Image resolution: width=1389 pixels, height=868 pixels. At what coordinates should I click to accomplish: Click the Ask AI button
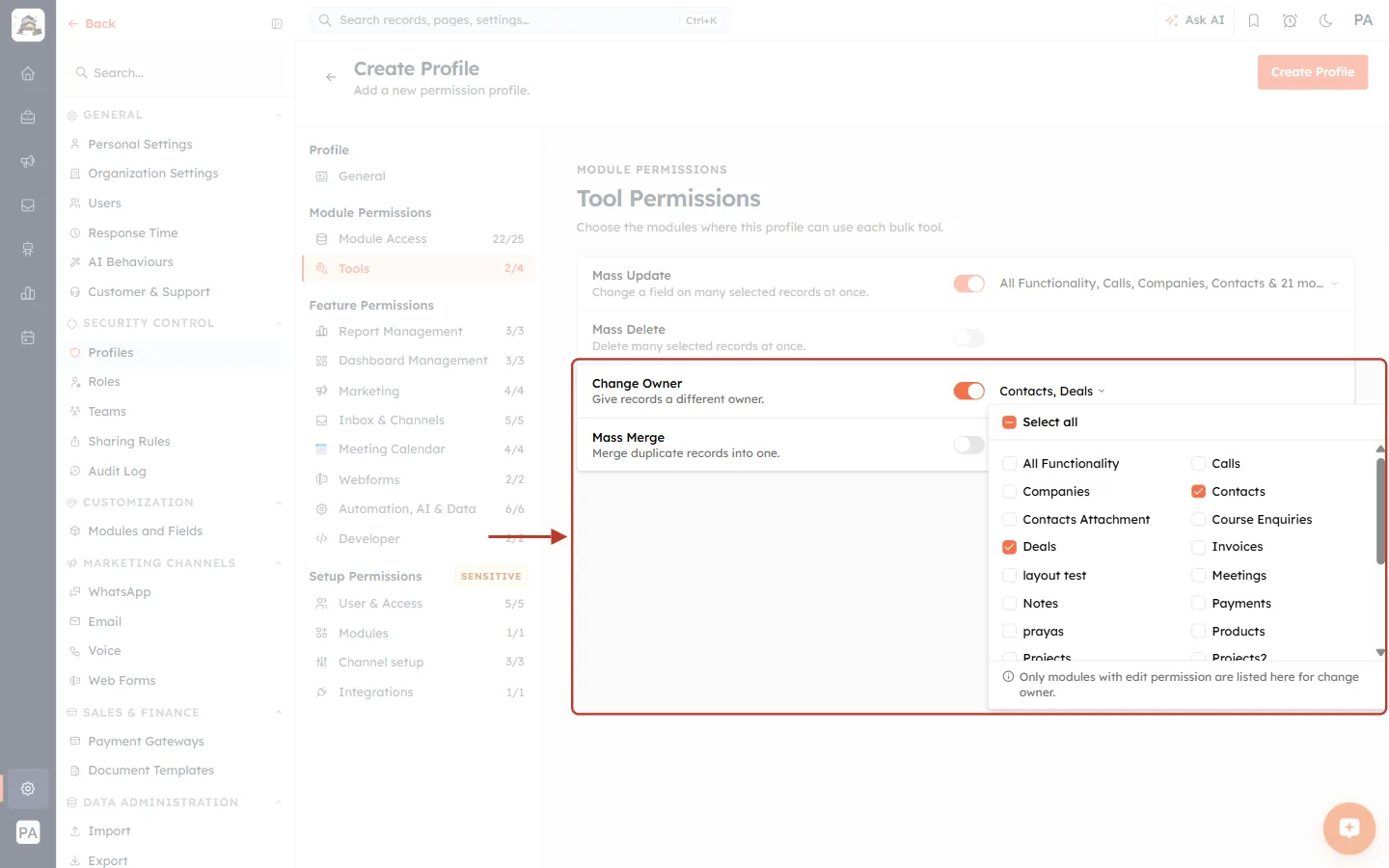click(x=1194, y=20)
